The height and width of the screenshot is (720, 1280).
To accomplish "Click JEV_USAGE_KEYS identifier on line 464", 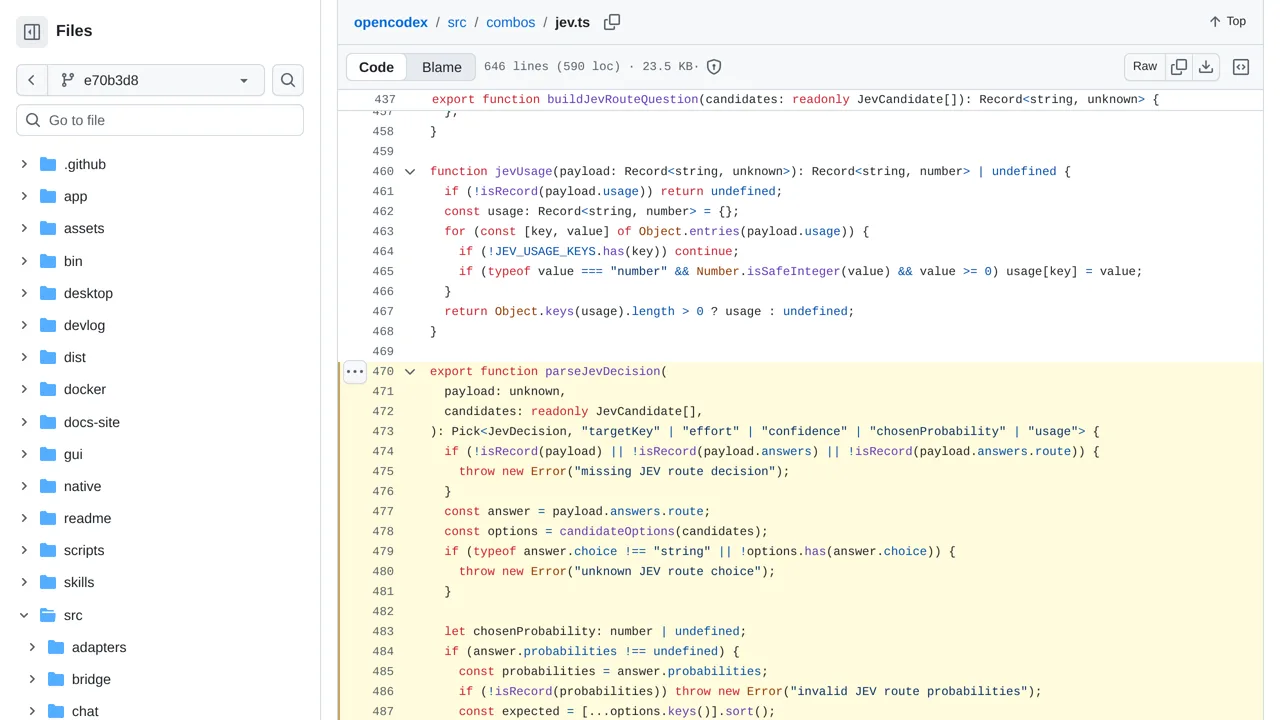I will (546, 251).
